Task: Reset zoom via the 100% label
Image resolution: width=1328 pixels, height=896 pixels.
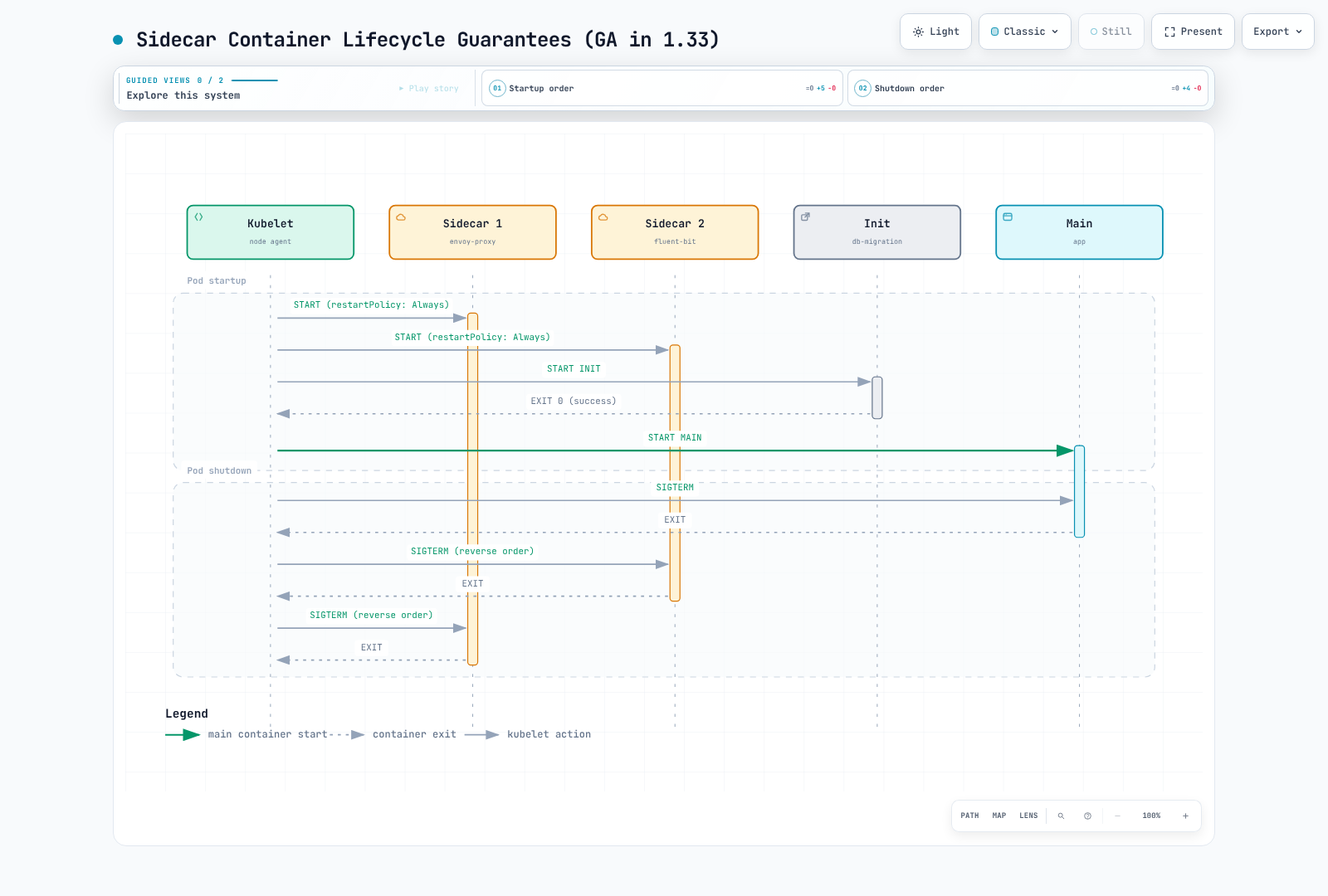Action: 1151,816
